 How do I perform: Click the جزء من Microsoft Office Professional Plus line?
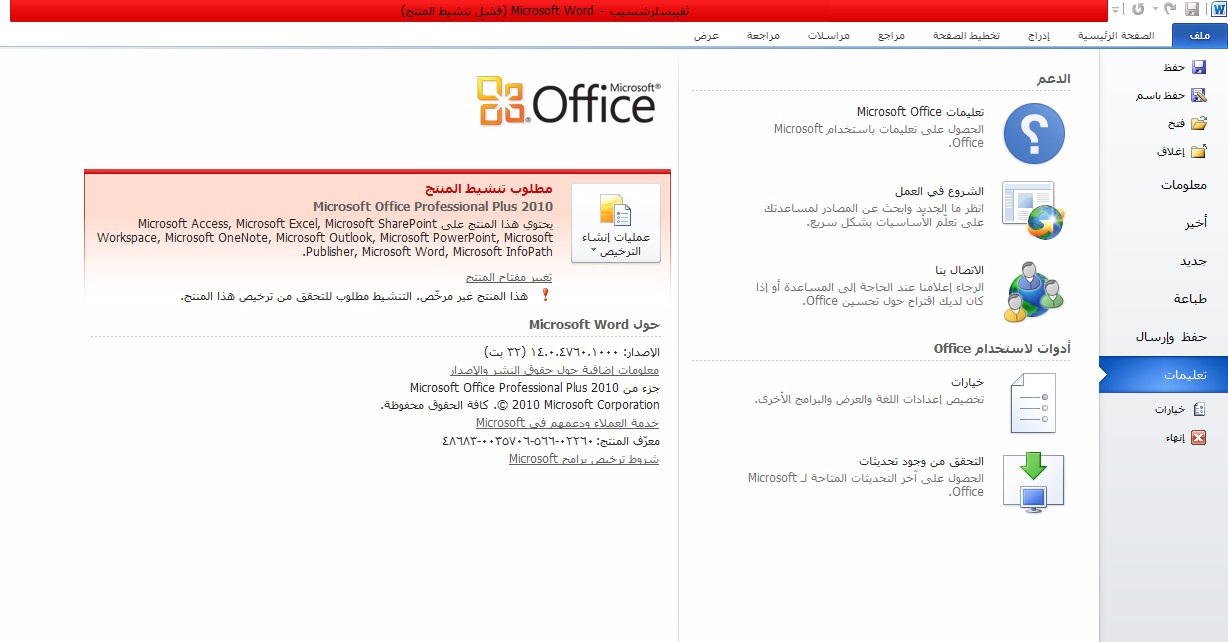pyautogui.click(x=535, y=388)
